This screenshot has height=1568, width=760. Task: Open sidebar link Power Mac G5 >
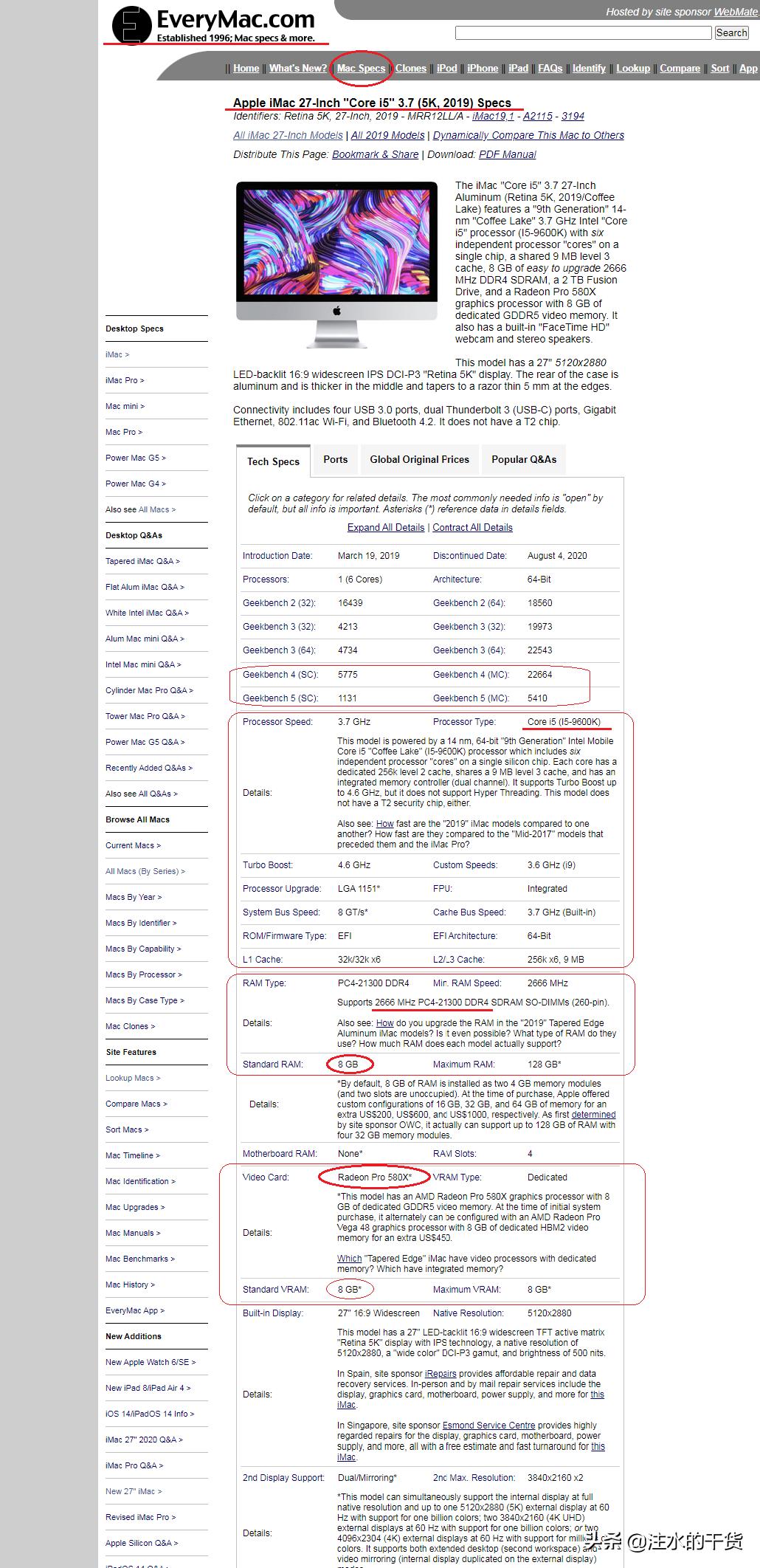coord(136,458)
